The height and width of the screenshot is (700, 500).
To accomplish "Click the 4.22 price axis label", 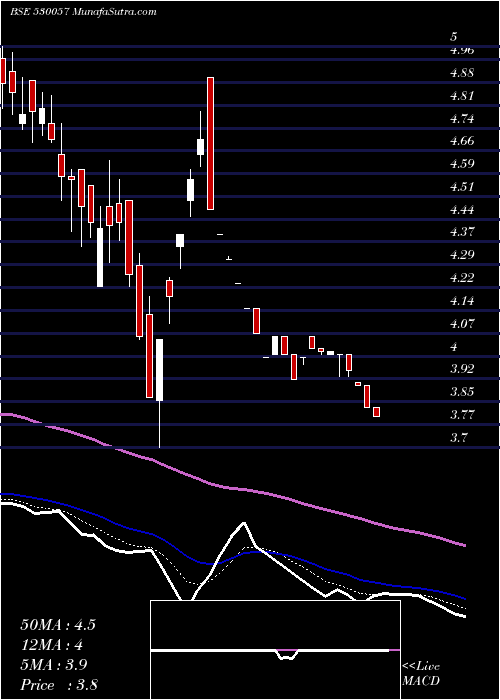I will click(462, 278).
